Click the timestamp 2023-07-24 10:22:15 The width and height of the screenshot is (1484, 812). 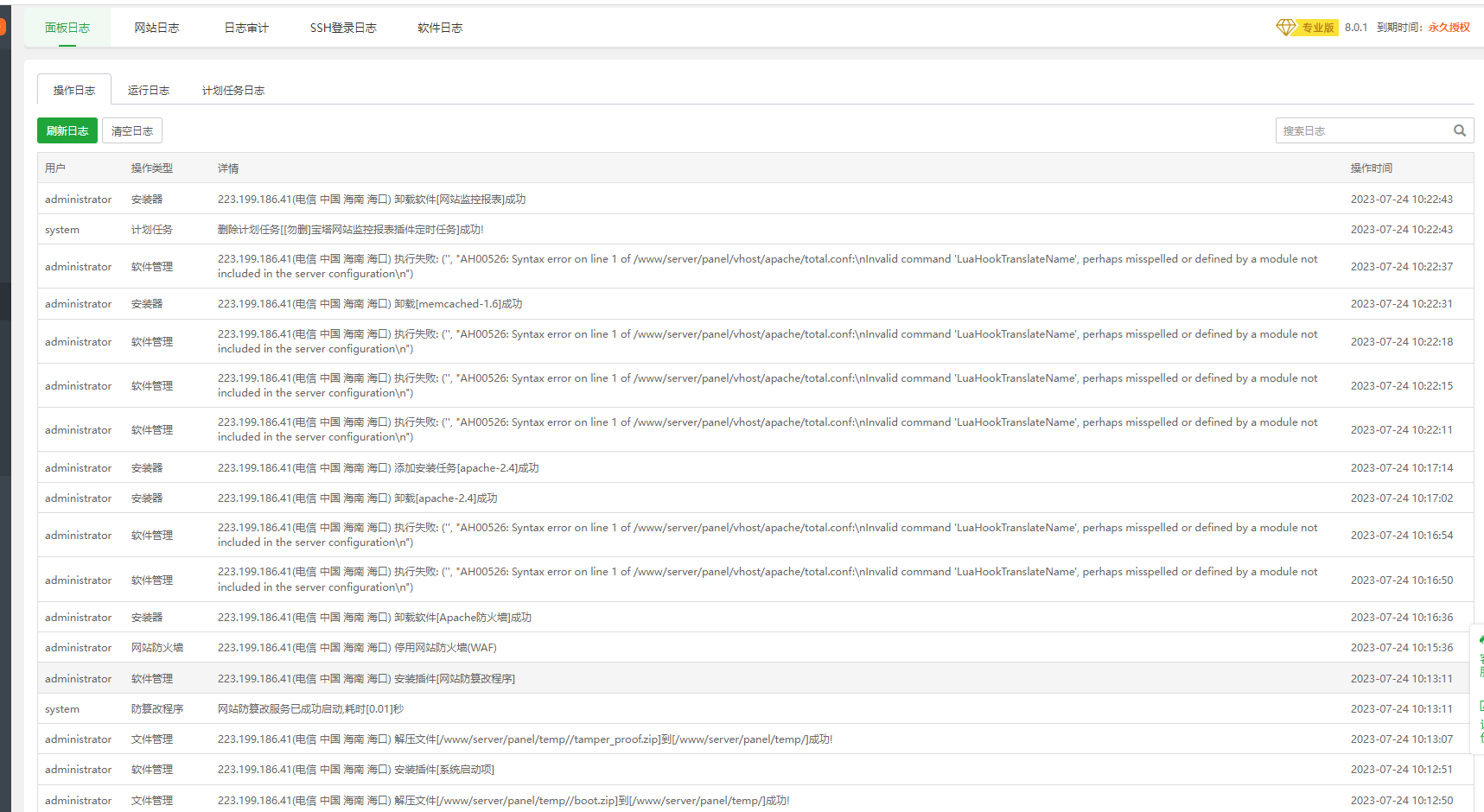(1402, 385)
